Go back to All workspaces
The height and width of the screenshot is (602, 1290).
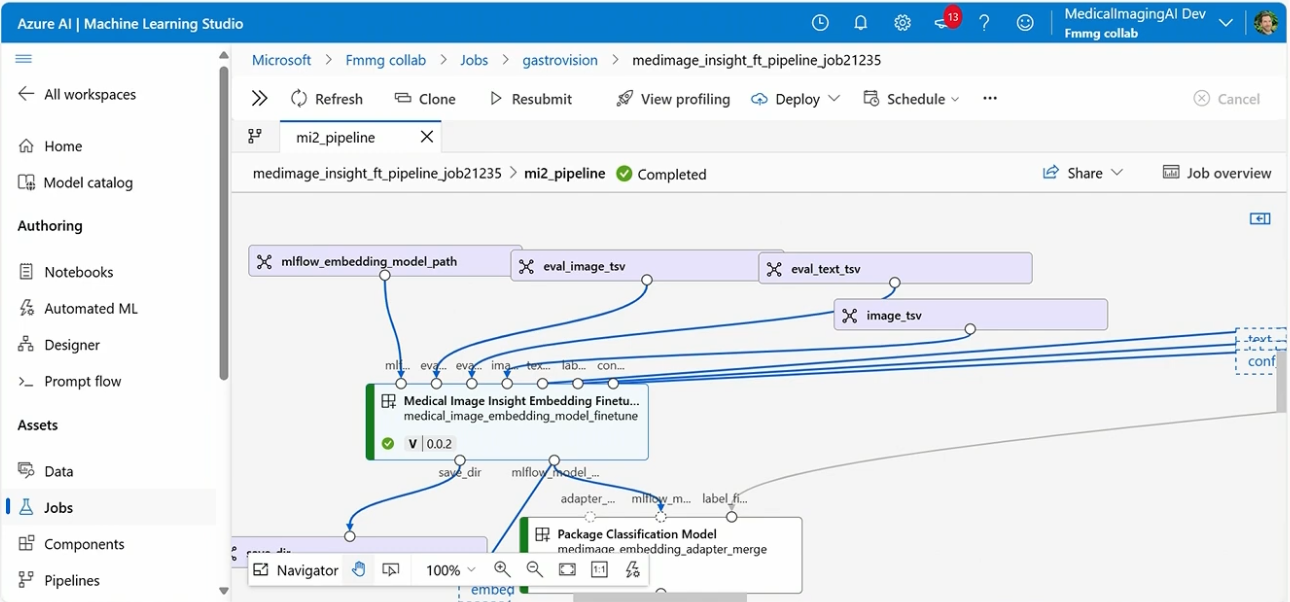76,94
